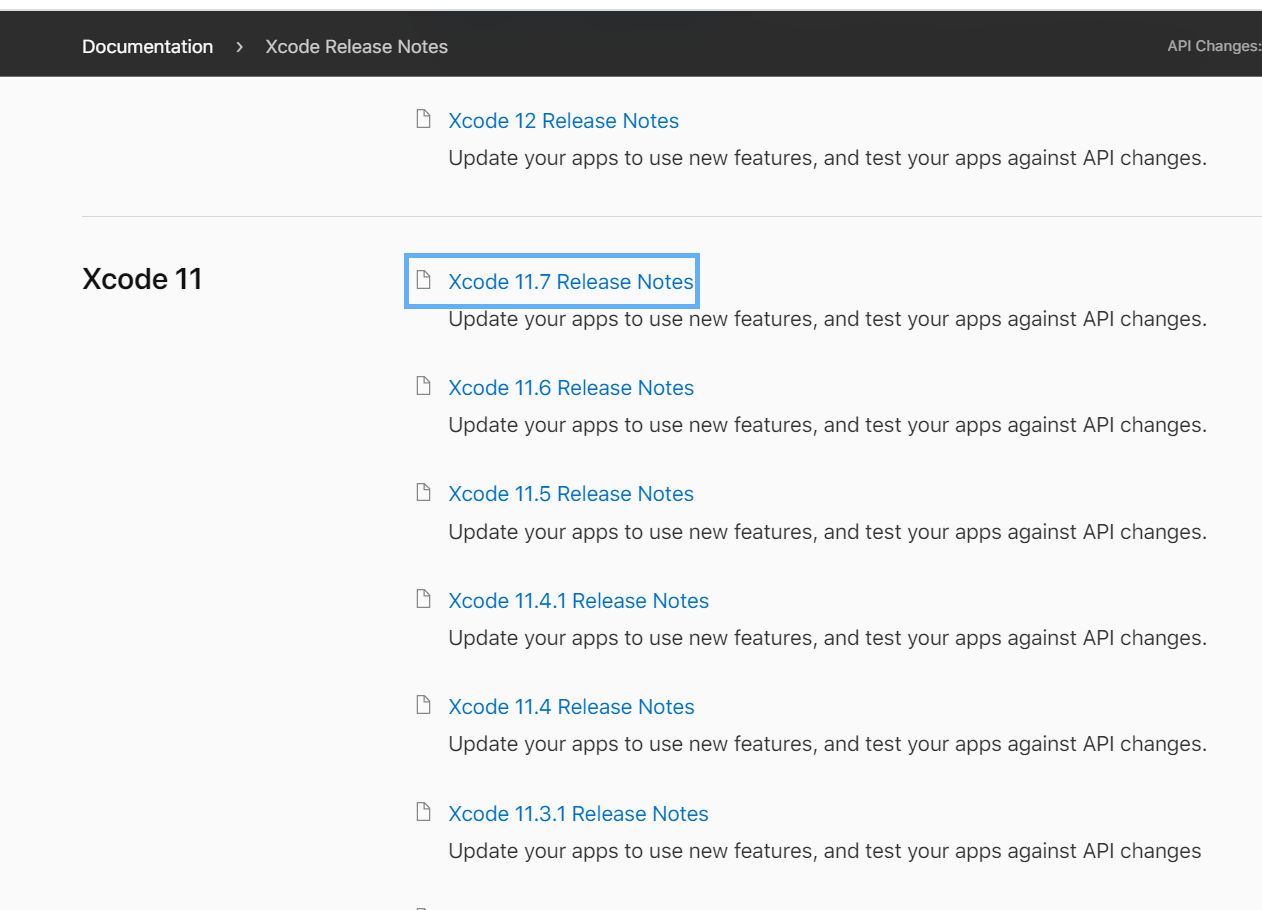Select Xcode Release Notes in the breadcrumb
Screen dimensions: 1262x910
[x=356, y=47]
